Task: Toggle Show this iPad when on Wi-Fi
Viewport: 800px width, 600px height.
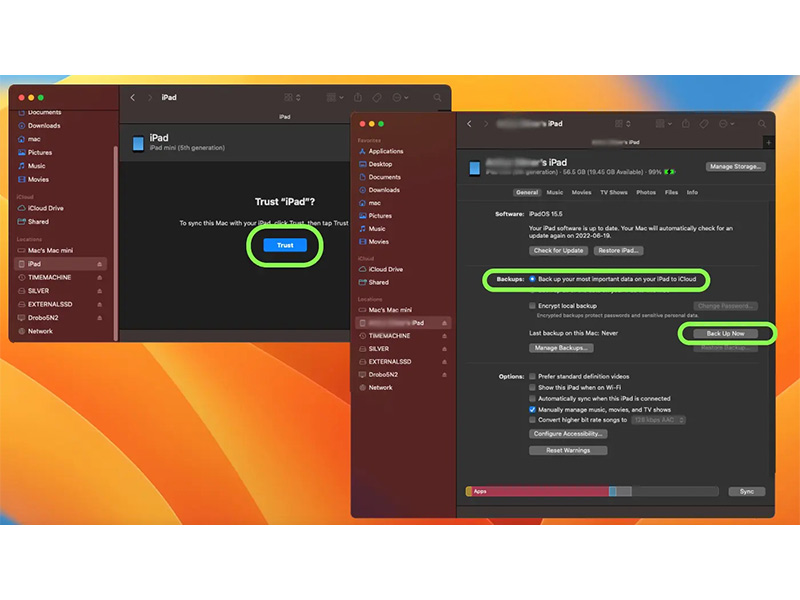Action: coord(532,387)
